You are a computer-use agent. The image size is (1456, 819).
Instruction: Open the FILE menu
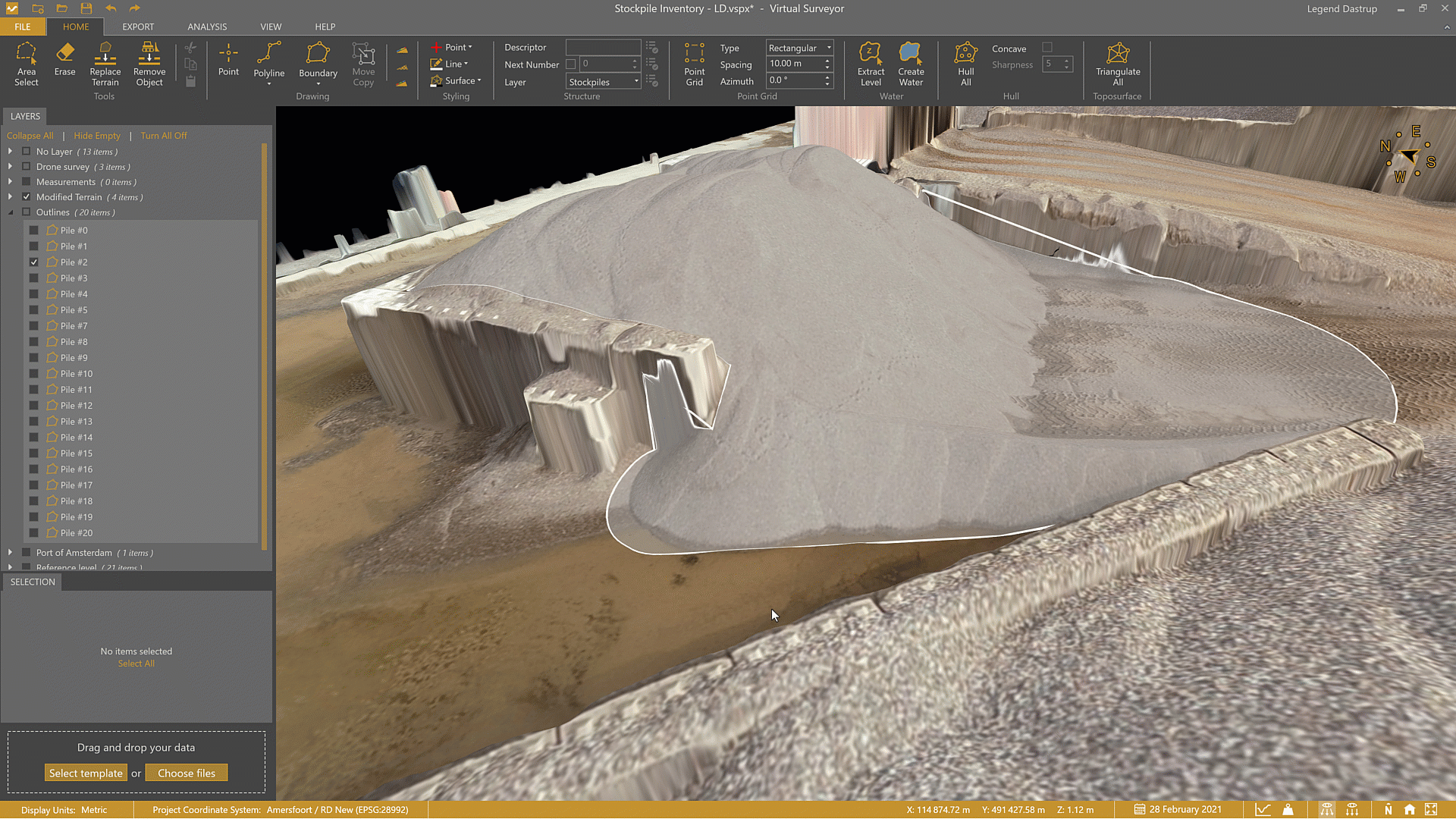pos(22,26)
